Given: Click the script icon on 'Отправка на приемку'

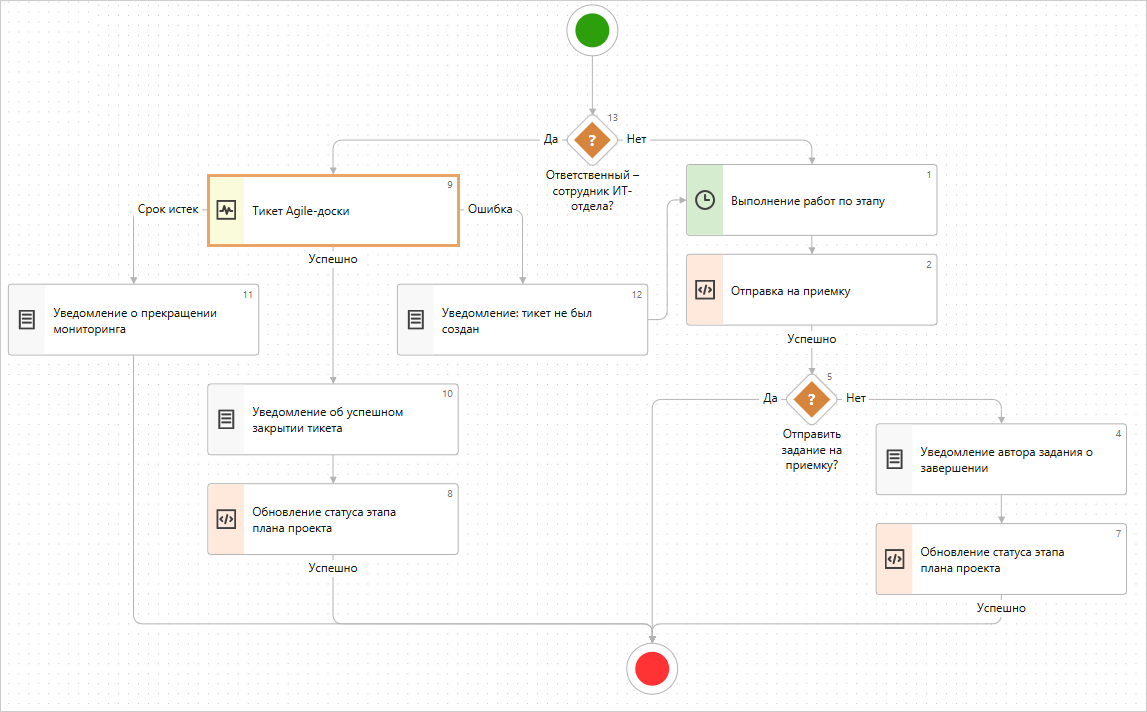Looking at the screenshot, I should [x=704, y=290].
